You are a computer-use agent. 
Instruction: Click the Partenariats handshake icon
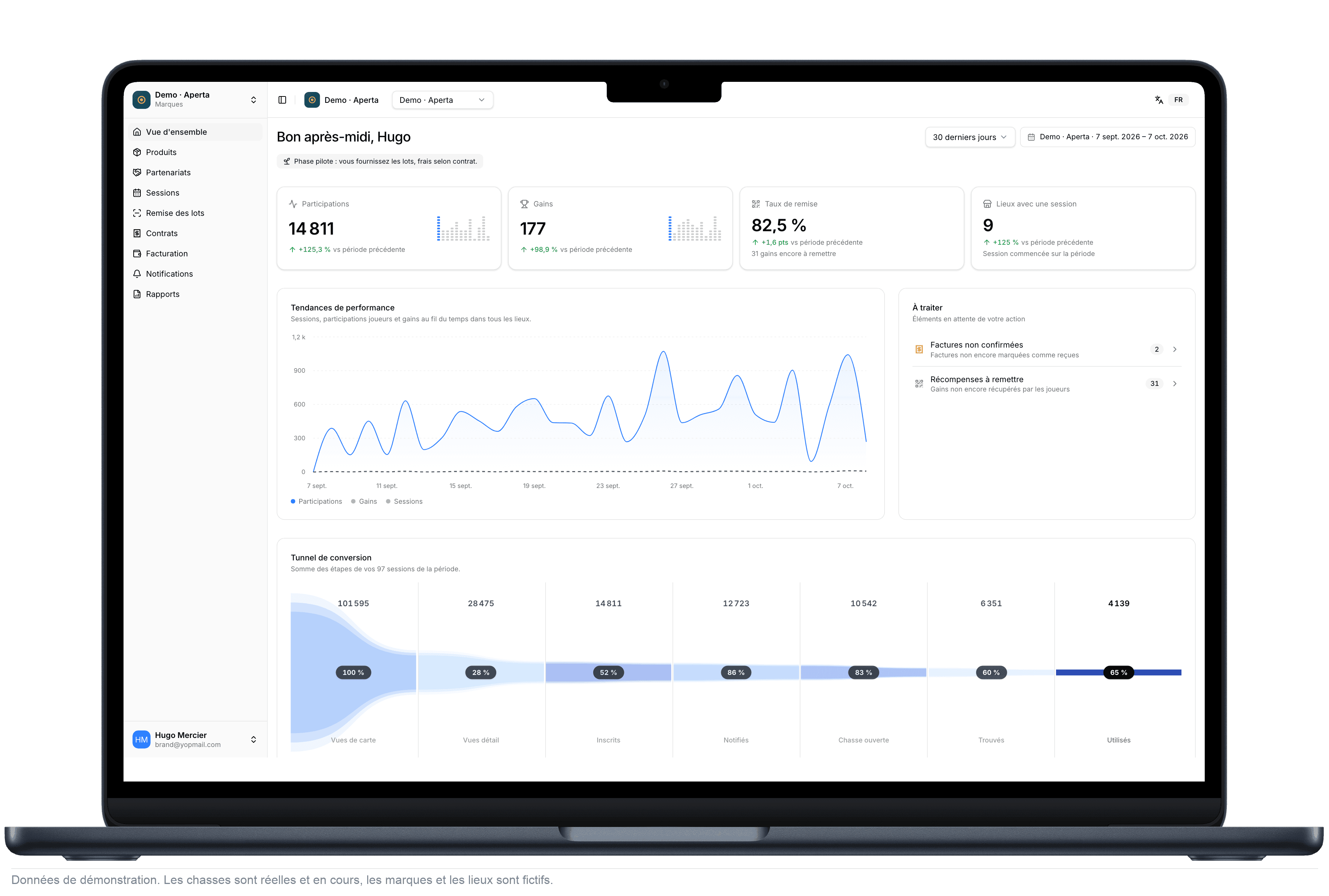tap(137, 173)
